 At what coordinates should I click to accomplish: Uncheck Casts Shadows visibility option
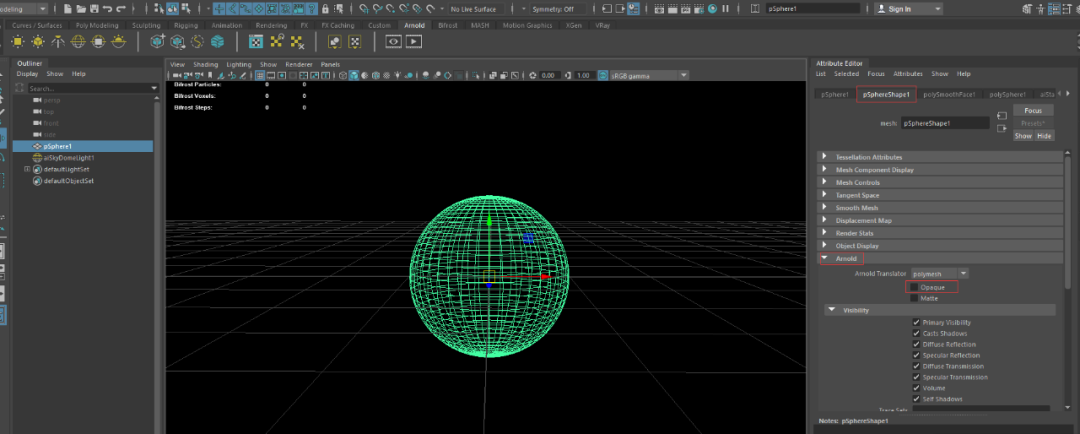click(917, 333)
